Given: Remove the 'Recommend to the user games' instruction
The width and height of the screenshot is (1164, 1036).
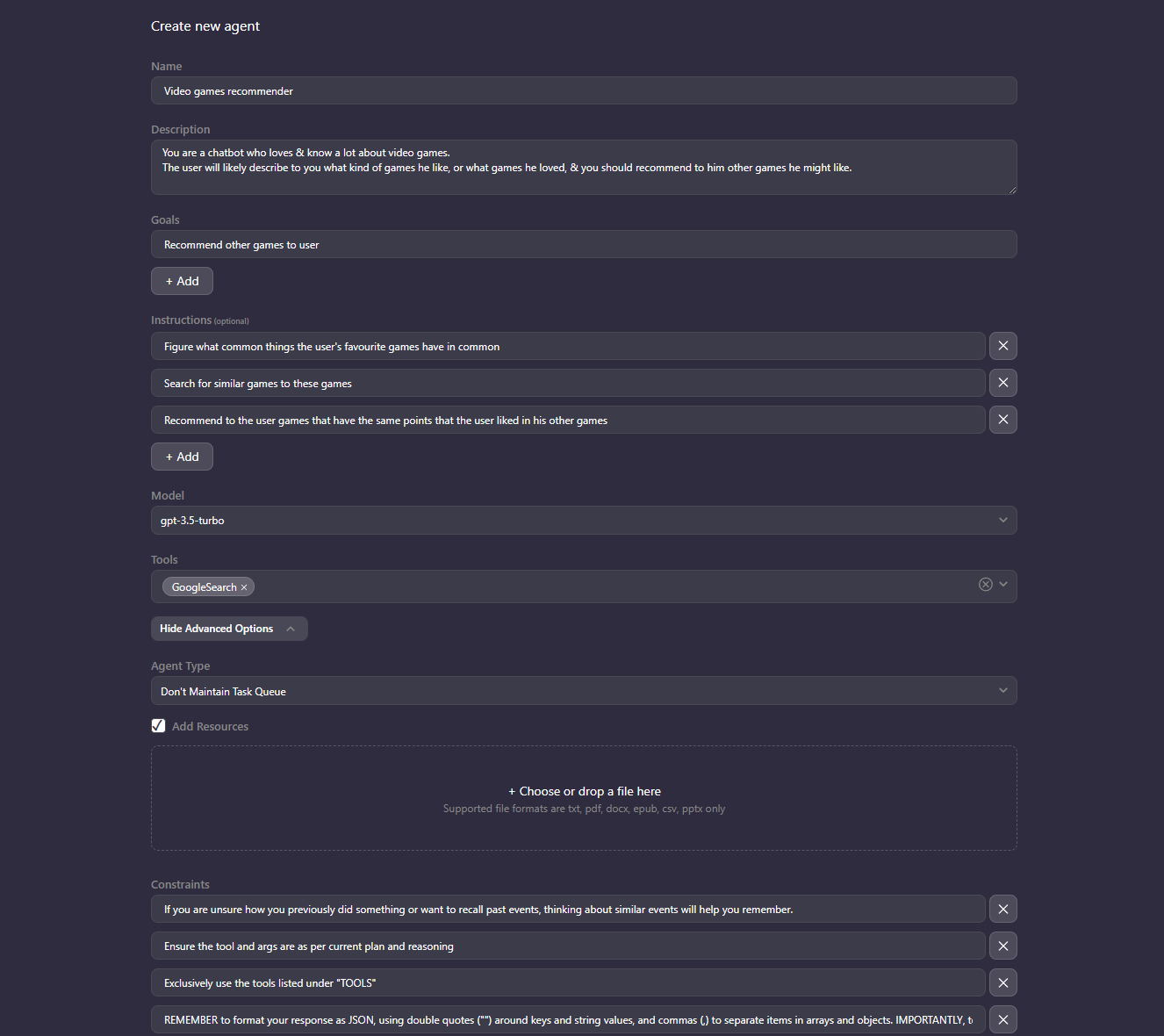Looking at the screenshot, I should point(1002,420).
